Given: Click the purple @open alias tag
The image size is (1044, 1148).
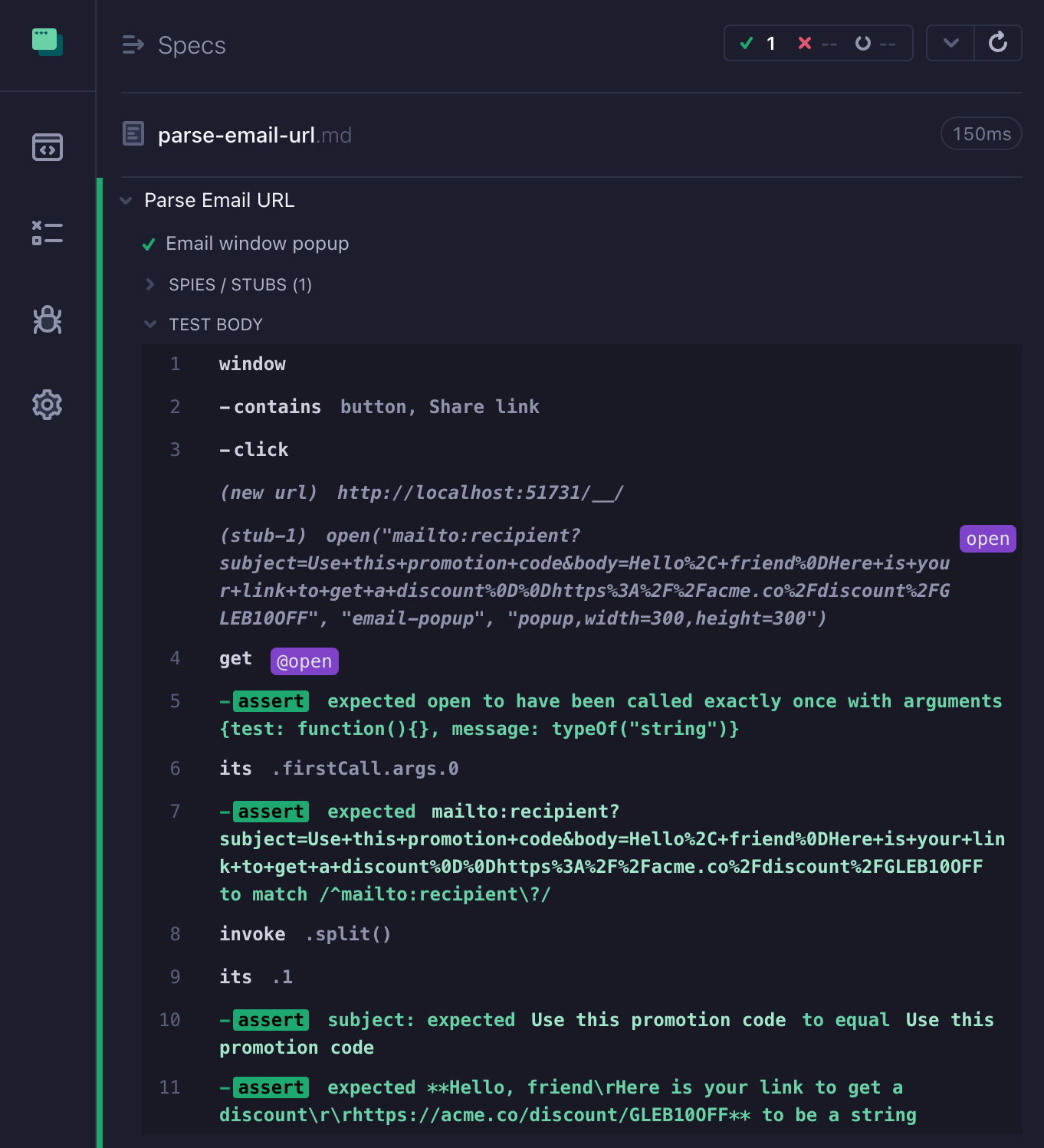Looking at the screenshot, I should pos(304,661).
